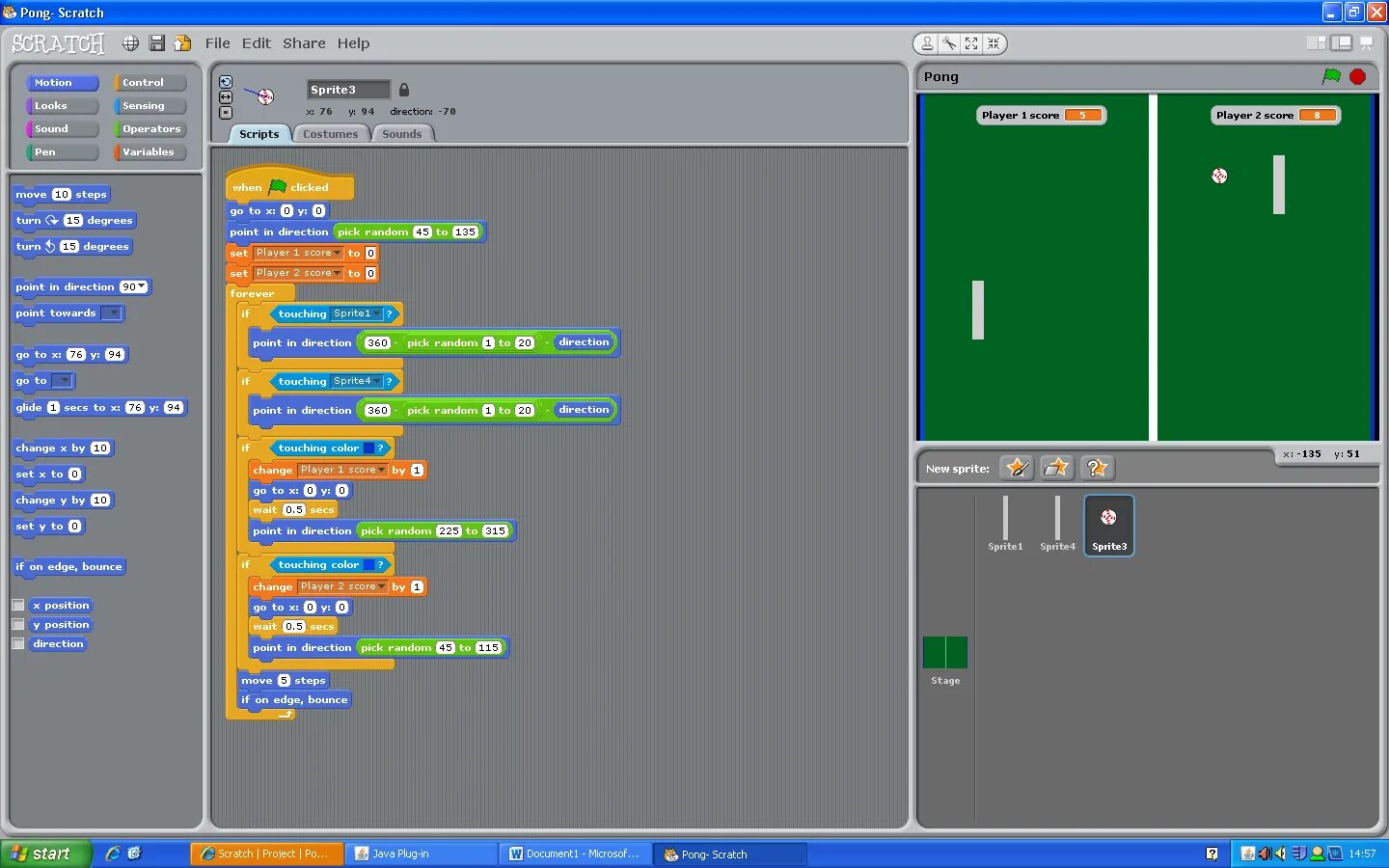Click color swatch in first touching color block

[368, 448]
